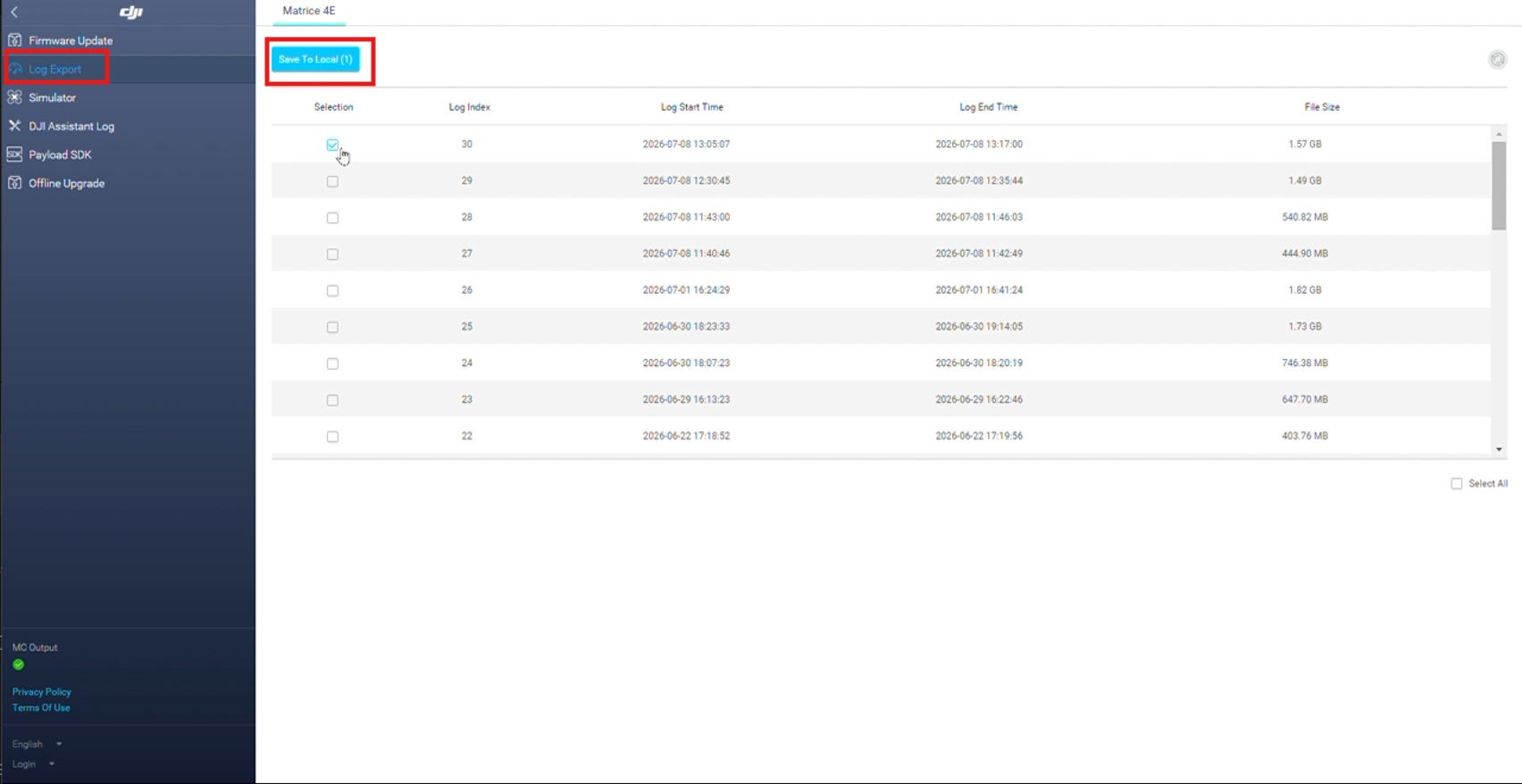Open the Login dropdown
1522x784 pixels.
pos(33,763)
